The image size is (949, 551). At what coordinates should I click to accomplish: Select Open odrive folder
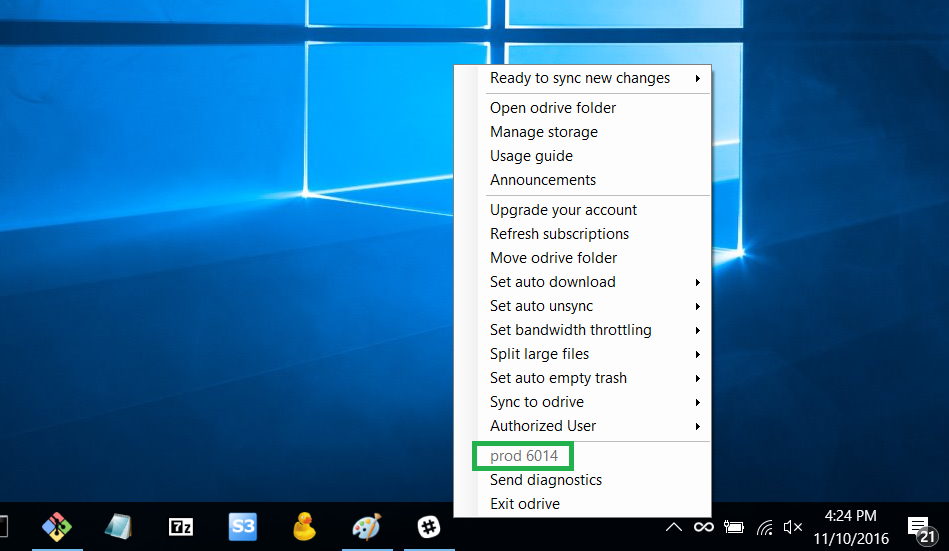pos(553,108)
